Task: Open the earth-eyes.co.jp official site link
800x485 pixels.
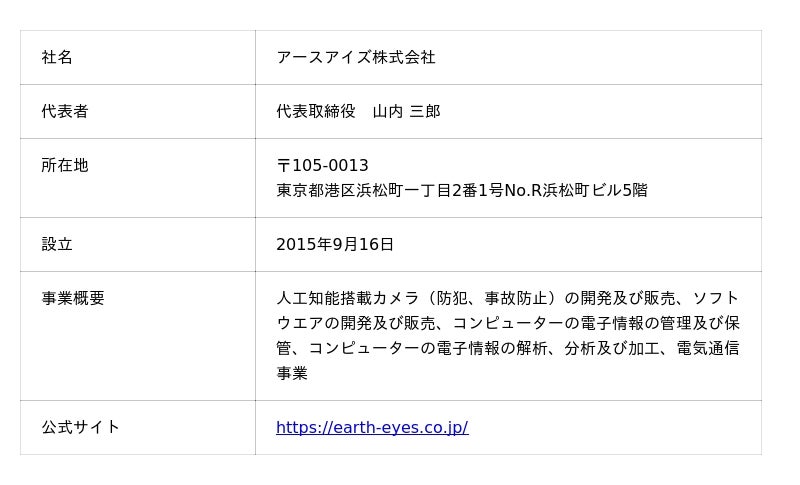Action: 372,428
